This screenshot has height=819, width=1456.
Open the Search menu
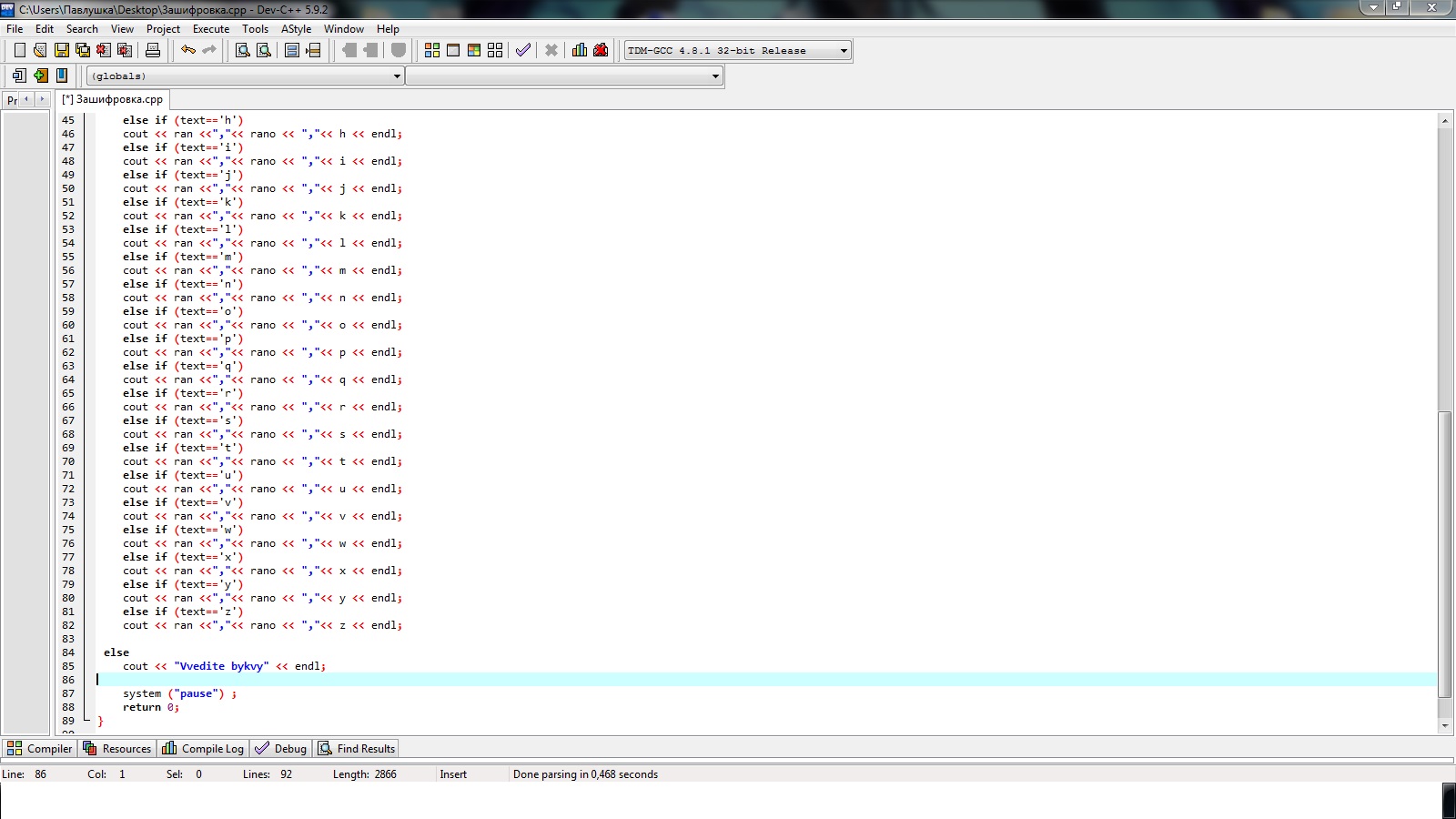coord(82,29)
